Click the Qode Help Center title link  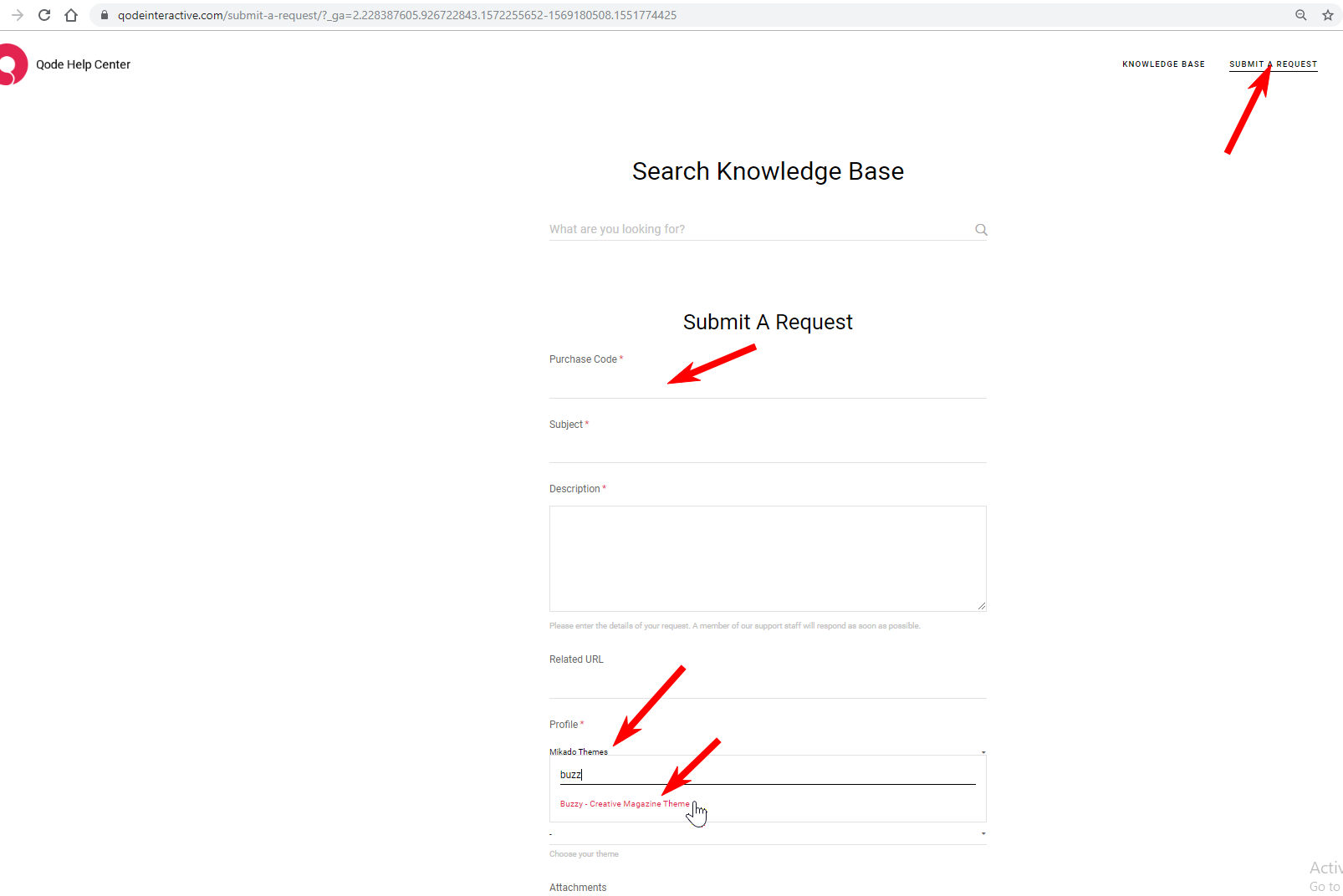(83, 64)
